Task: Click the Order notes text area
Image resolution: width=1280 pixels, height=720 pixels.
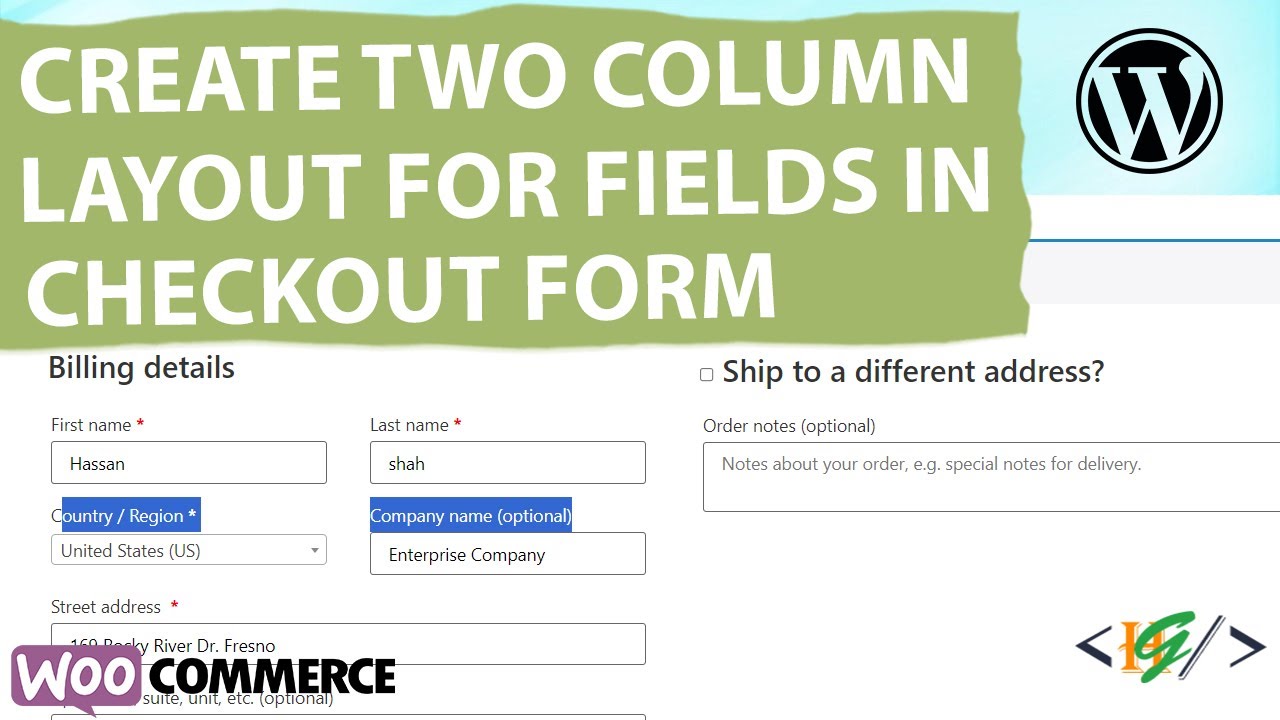Action: (x=991, y=477)
